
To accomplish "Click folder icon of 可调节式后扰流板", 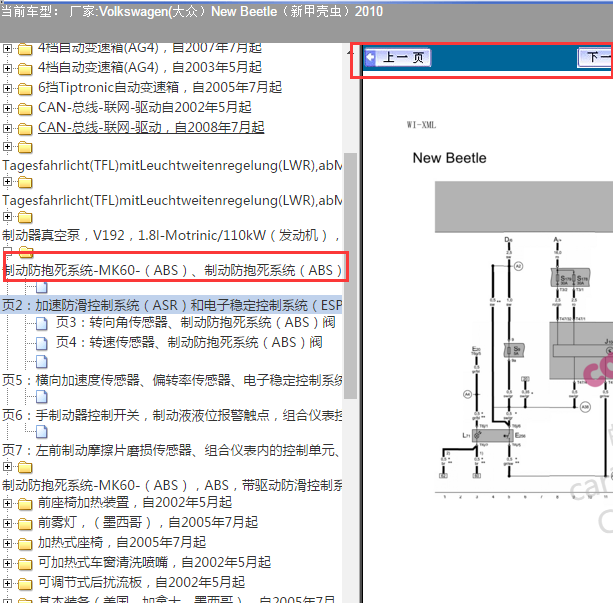I will (x=25, y=583).
